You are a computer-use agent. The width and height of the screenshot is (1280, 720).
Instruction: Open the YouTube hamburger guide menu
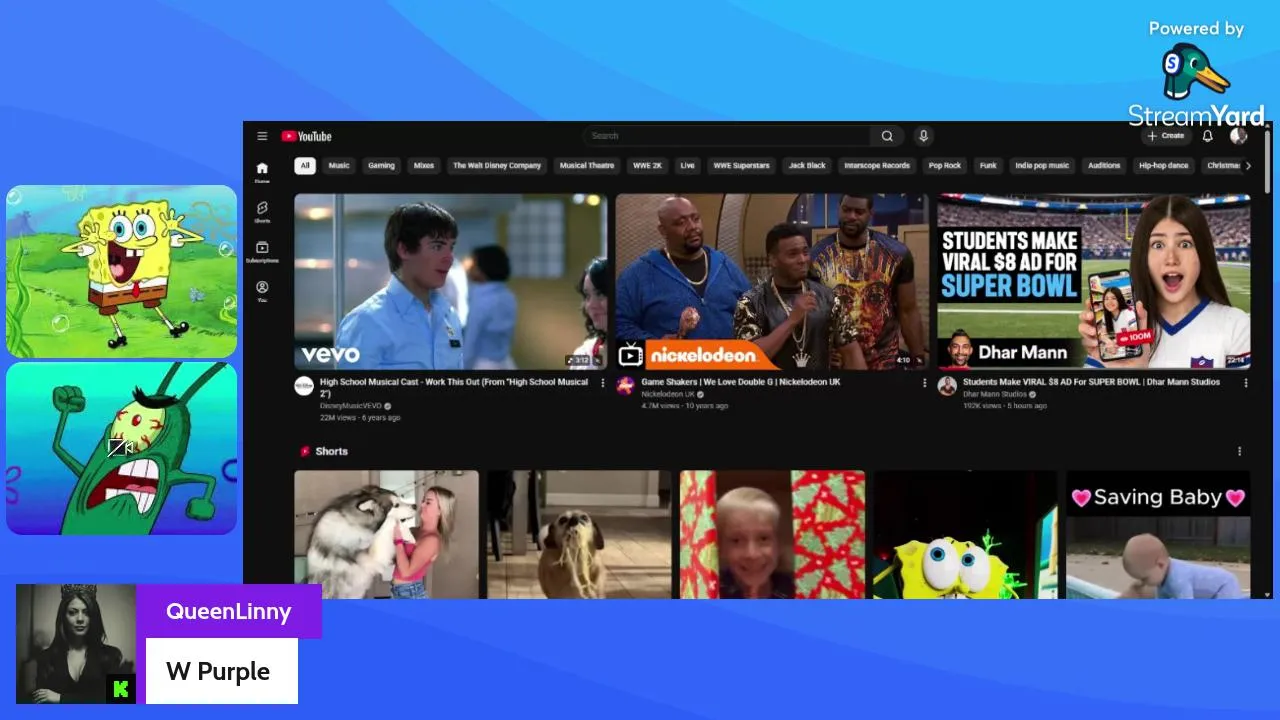coord(262,136)
